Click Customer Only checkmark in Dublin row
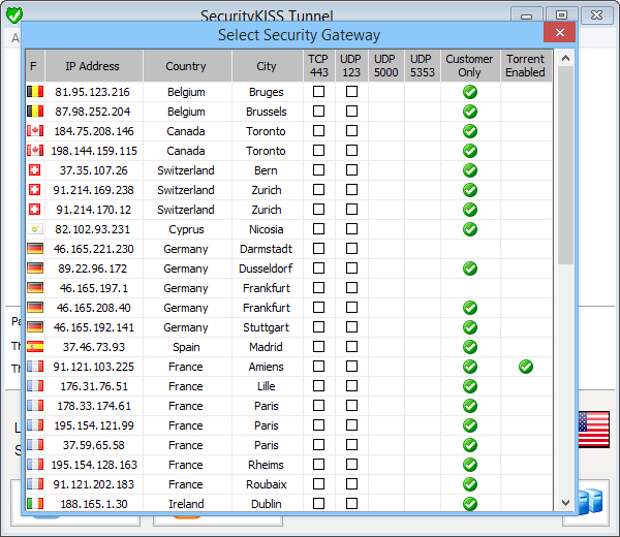Image resolution: width=620 pixels, height=537 pixels. [x=470, y=504]
